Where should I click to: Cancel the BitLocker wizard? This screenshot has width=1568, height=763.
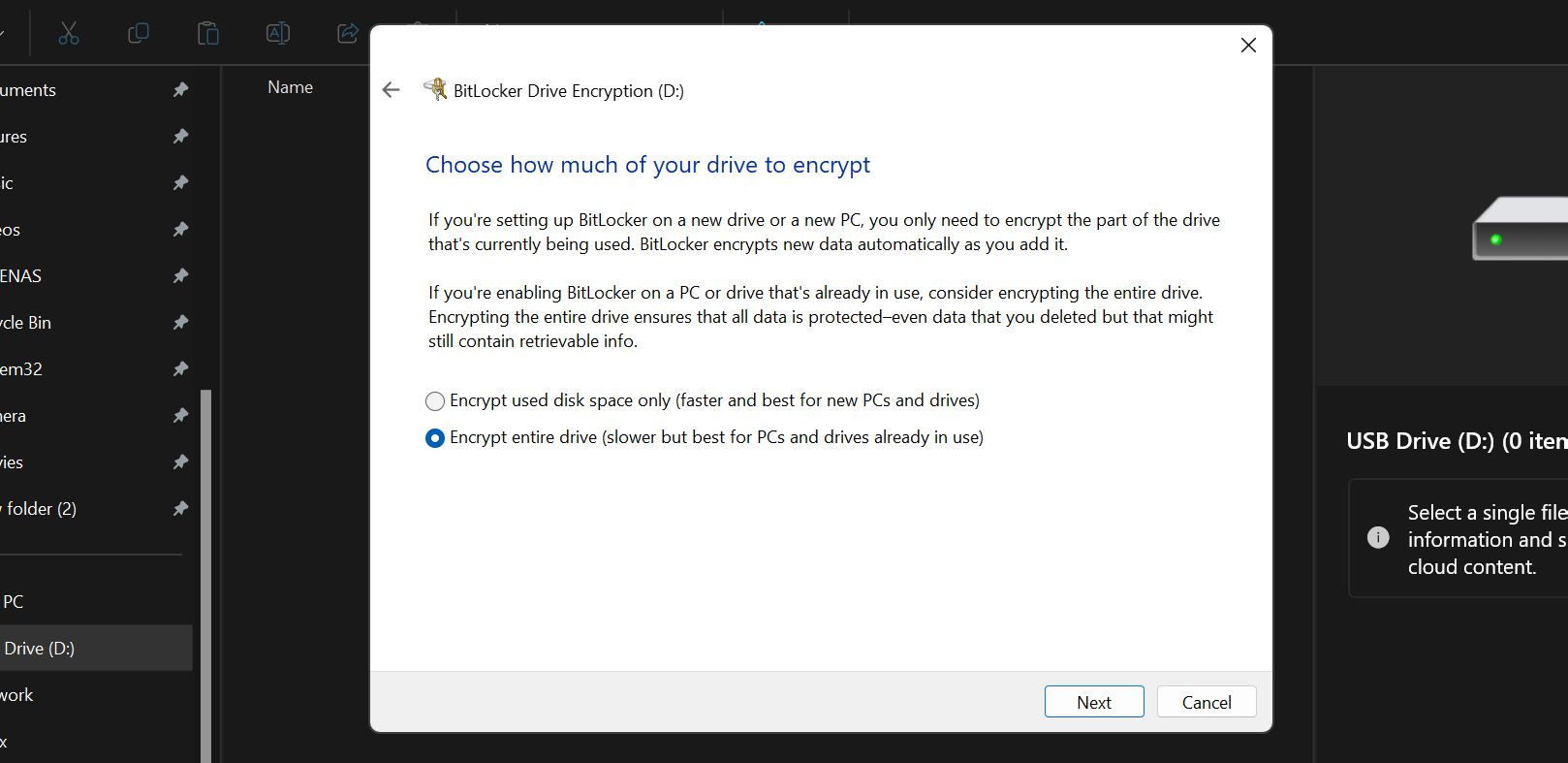(x=1207, y=702)
